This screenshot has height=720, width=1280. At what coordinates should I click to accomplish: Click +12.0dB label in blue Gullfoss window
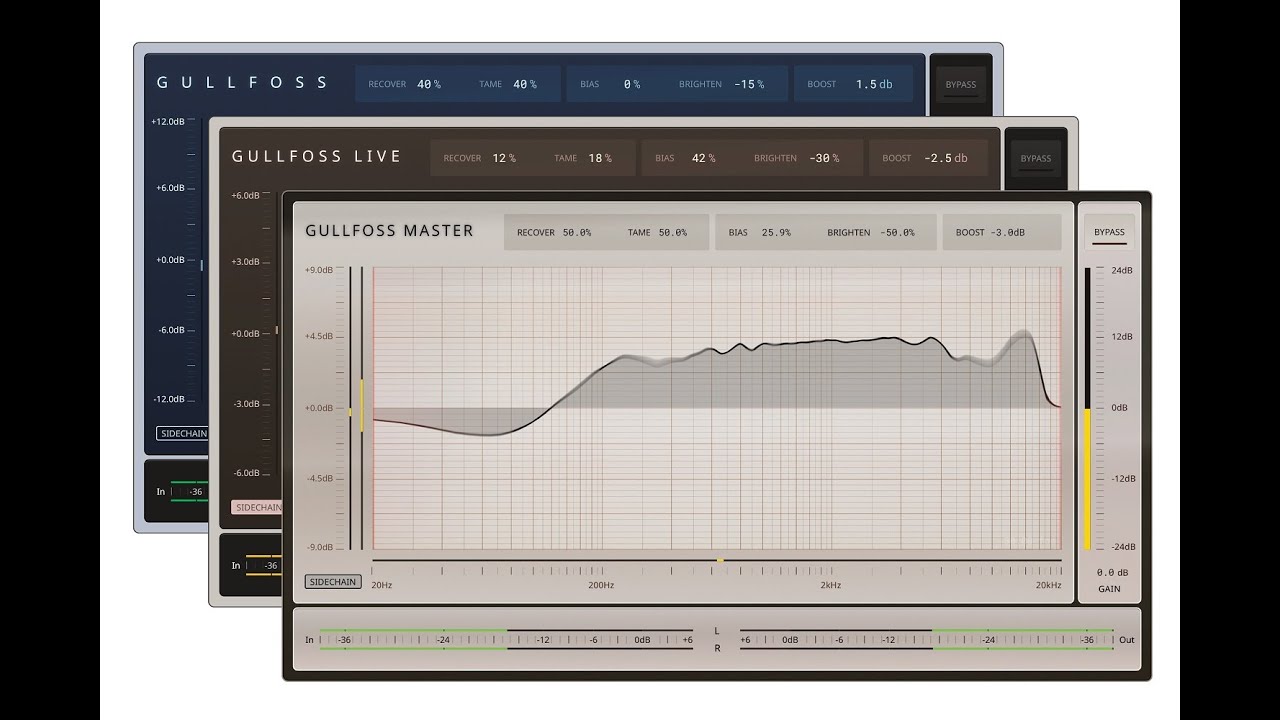pyautogui.click(x=168, y=122)
